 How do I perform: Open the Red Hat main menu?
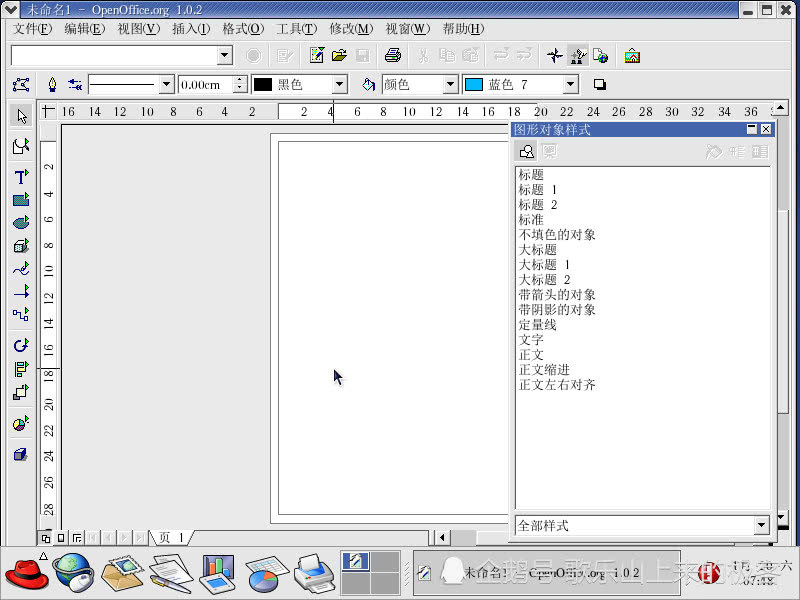click(27, 573)
